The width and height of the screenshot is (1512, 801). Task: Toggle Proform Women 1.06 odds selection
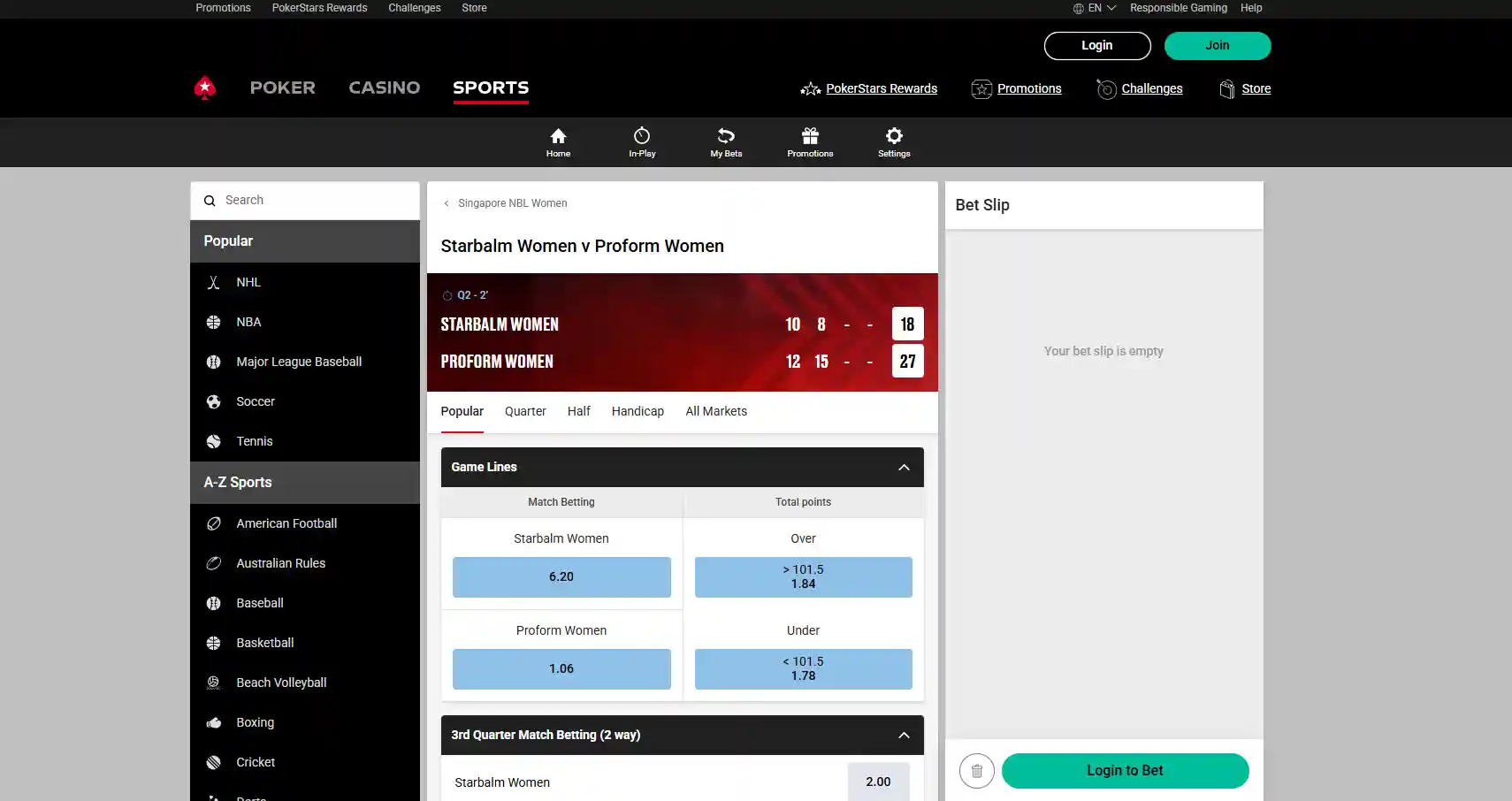pos(561,669)
